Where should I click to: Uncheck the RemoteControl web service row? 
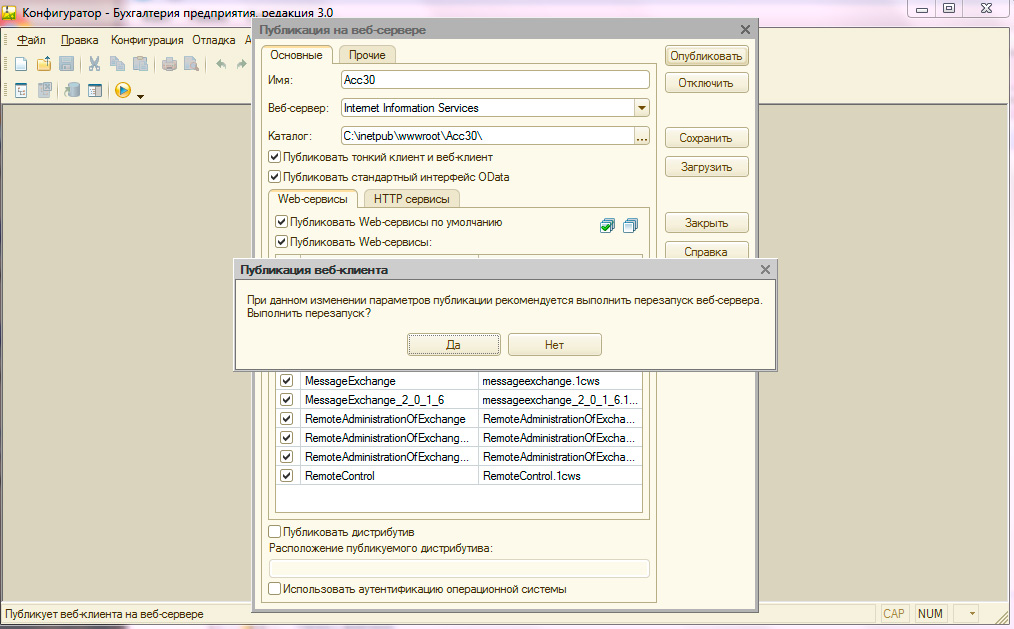coord(286,476)
